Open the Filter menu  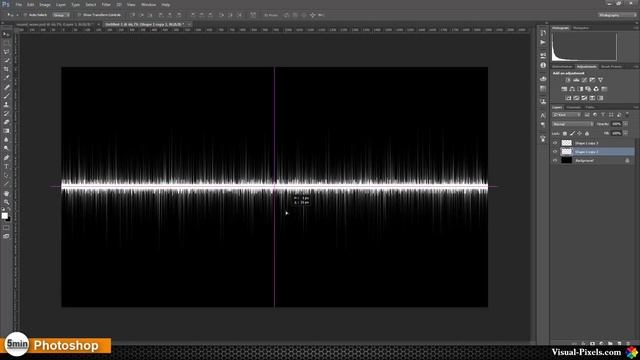point(106,4)
